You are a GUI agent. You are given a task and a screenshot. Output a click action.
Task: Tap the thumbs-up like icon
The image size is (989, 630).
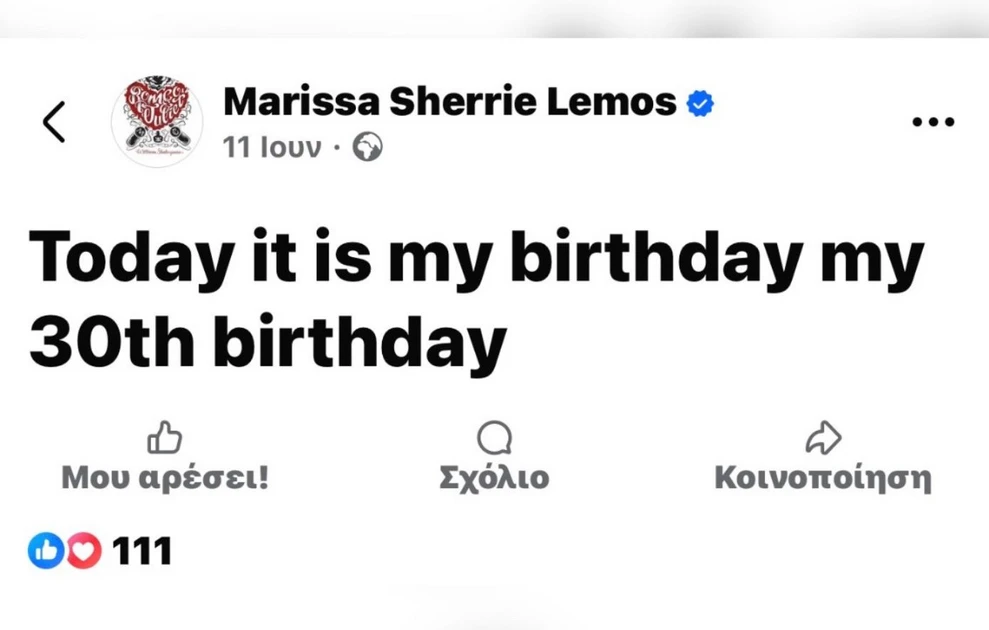click(x=165, y=438)
